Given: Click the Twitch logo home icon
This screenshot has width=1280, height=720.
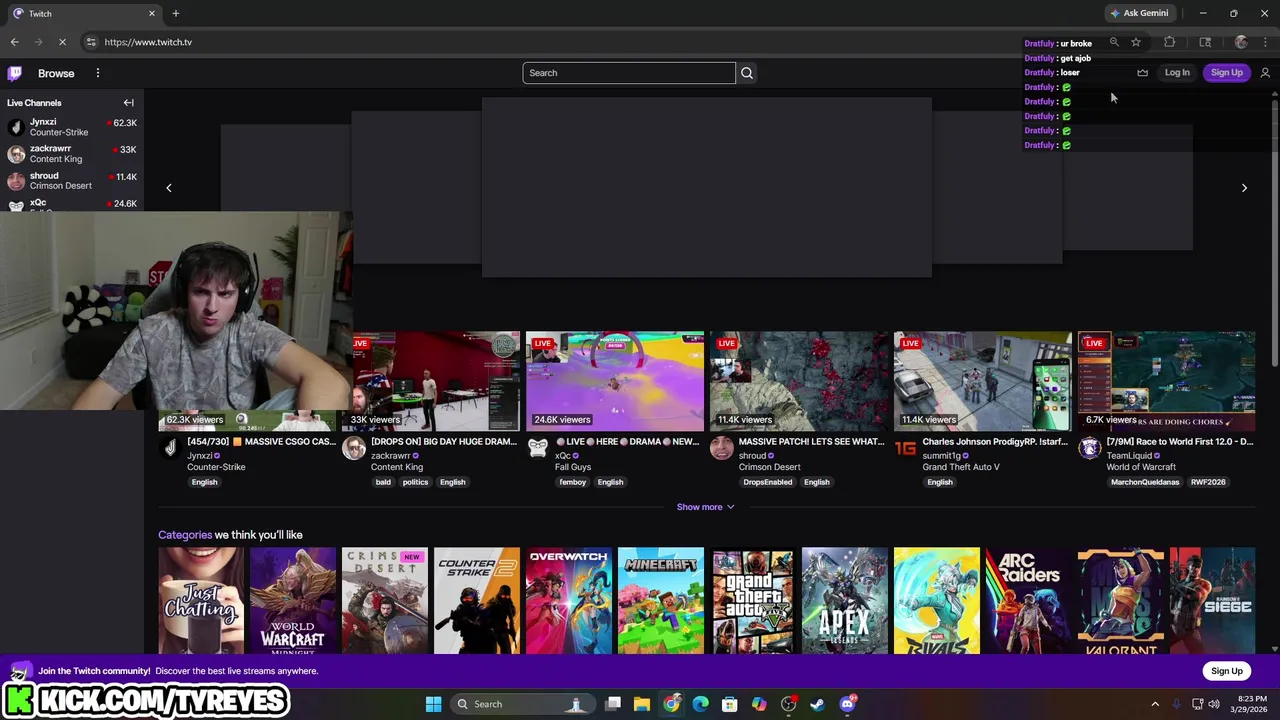Looking at the screenshot, I should (15, 73).
